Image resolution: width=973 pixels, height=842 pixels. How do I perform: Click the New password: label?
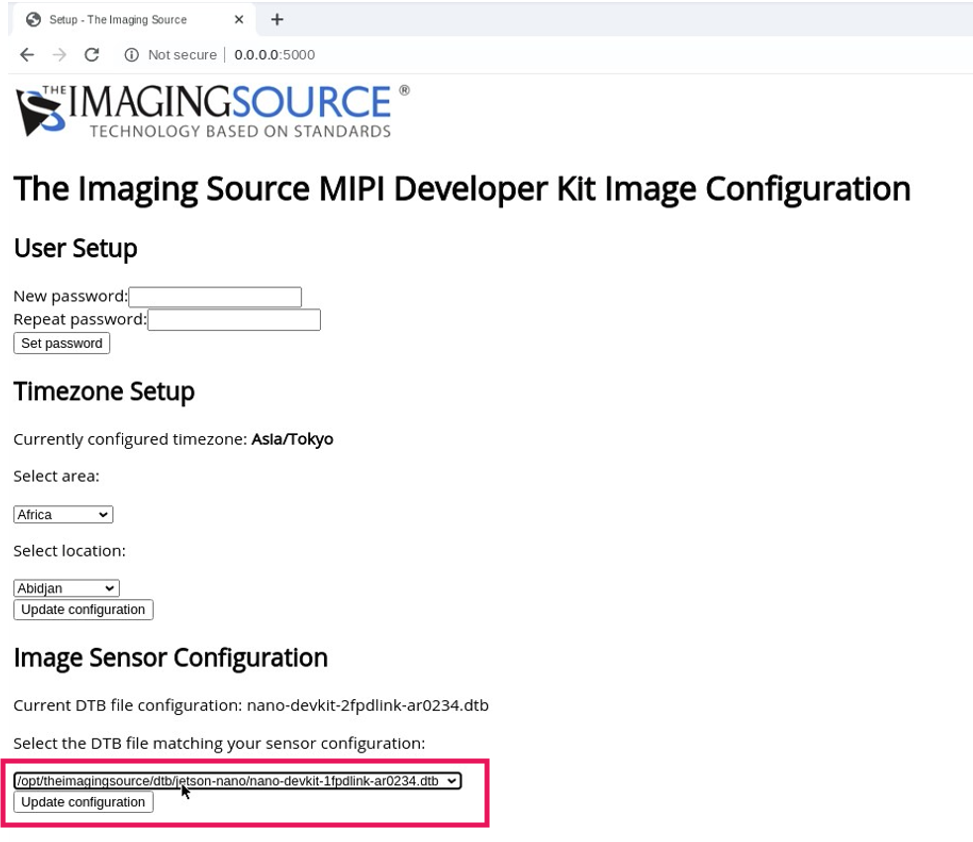tap(71, 297)
